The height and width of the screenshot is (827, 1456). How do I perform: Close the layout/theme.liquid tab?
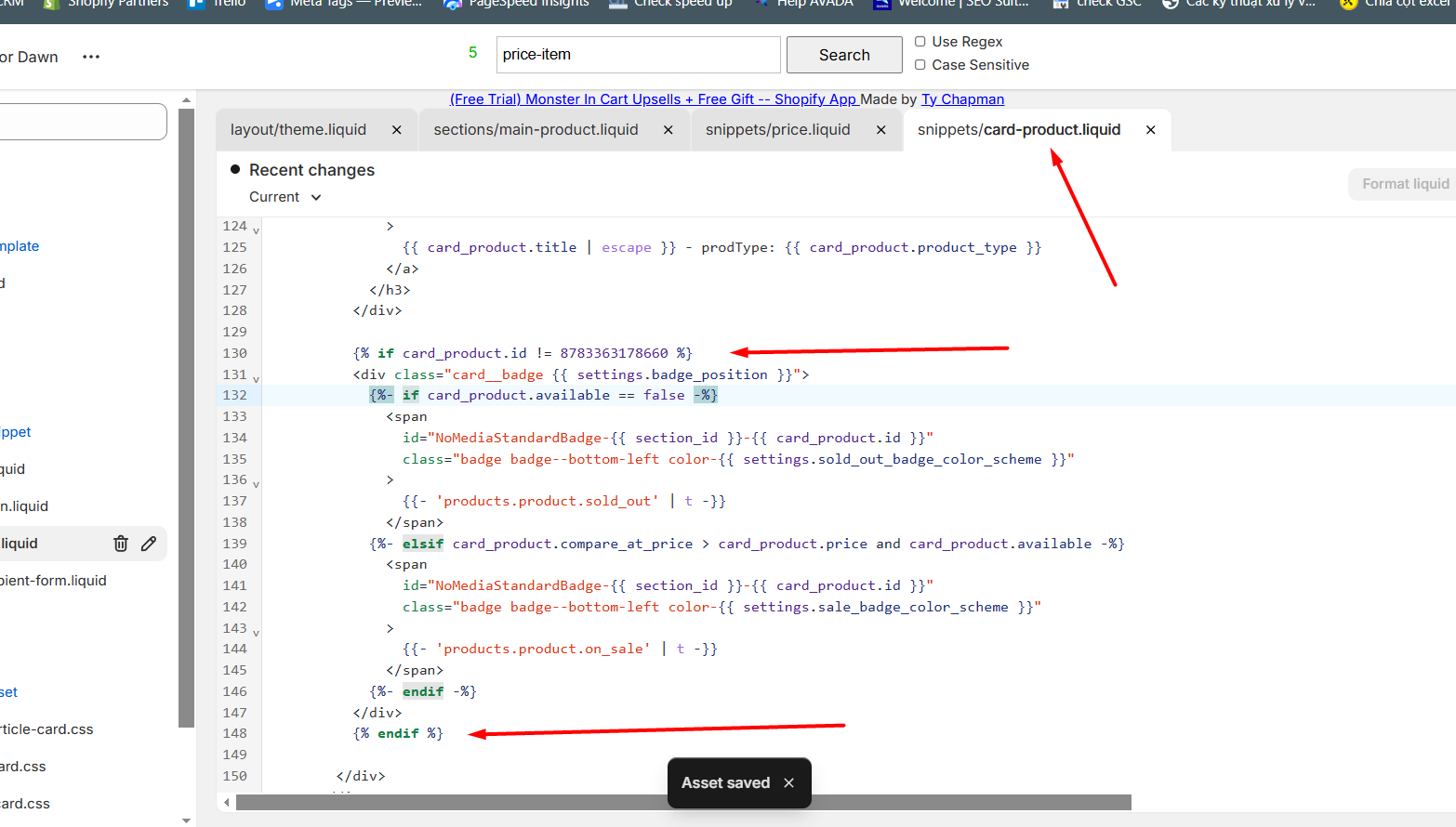click(x=397, y=130)
